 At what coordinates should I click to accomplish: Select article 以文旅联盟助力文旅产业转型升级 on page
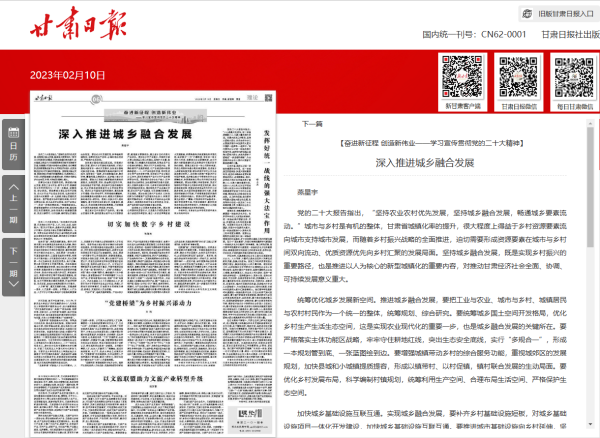153,379
